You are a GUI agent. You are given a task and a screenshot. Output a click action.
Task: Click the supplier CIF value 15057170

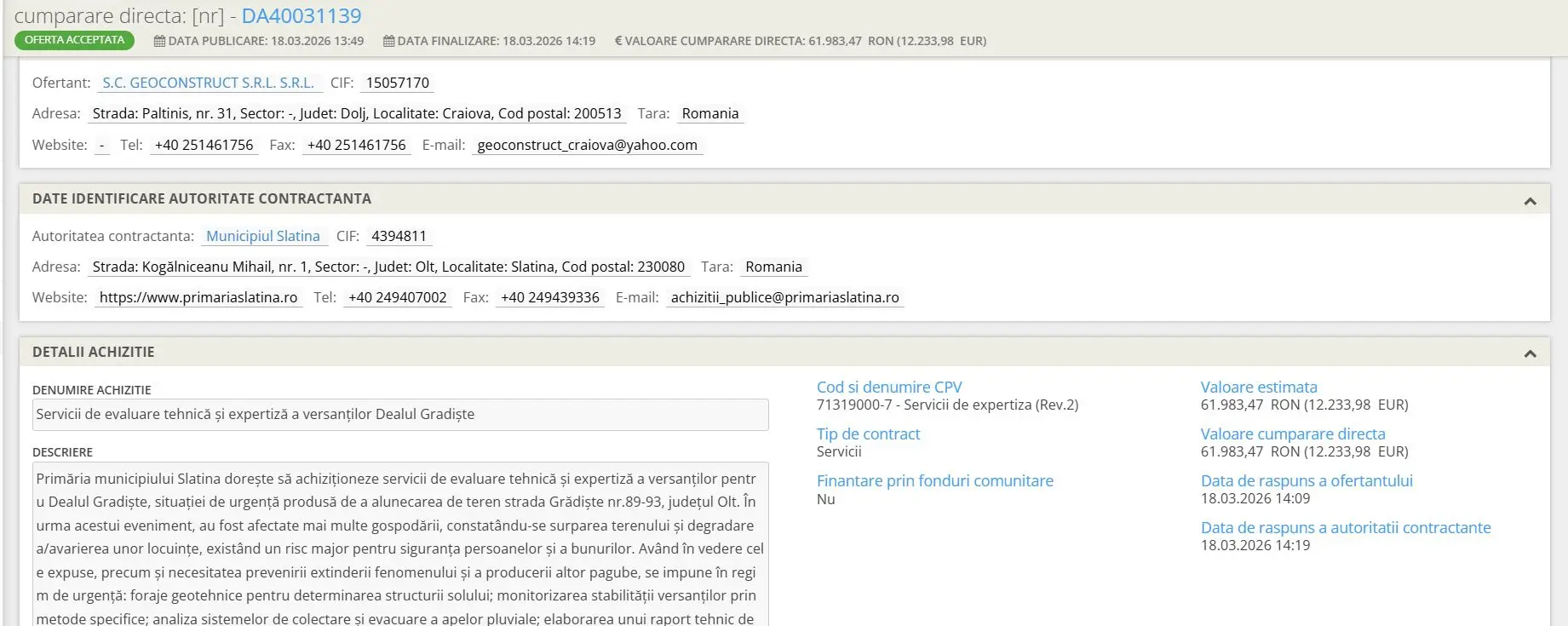click(x=398, y=83)
